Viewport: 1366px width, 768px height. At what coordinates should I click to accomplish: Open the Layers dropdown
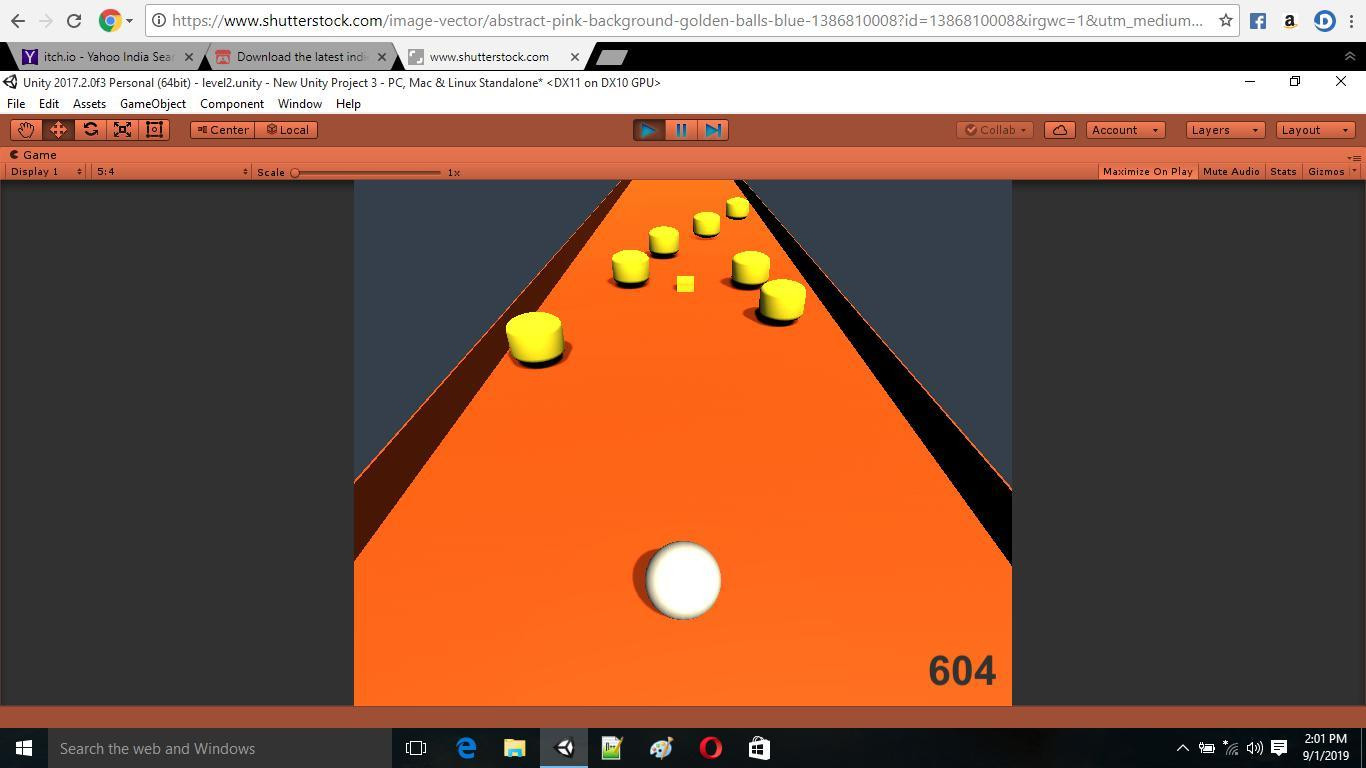point(1224,130)
